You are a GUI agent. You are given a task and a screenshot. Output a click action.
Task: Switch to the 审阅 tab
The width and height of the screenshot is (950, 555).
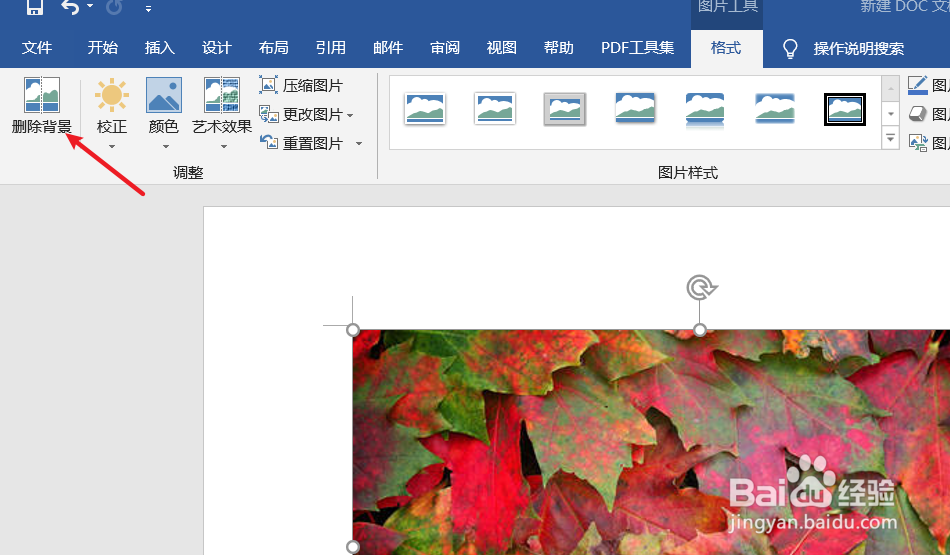(x=445, y=48)
